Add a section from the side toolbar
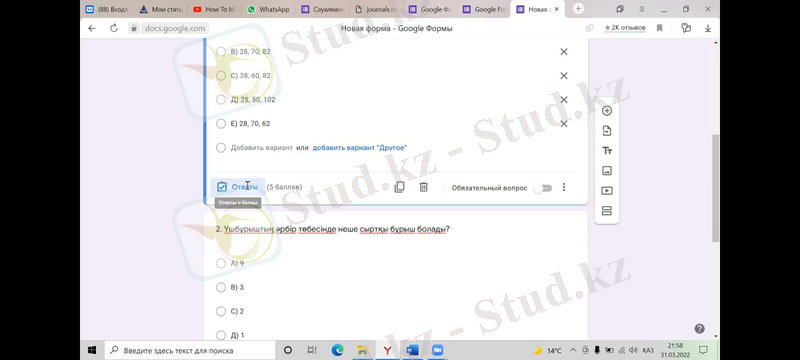 click(x=607, y=211)
